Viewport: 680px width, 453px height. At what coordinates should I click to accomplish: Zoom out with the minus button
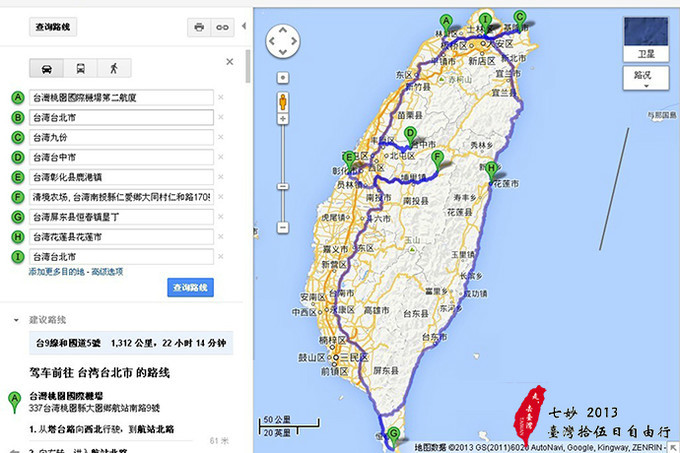pos(283,228)
